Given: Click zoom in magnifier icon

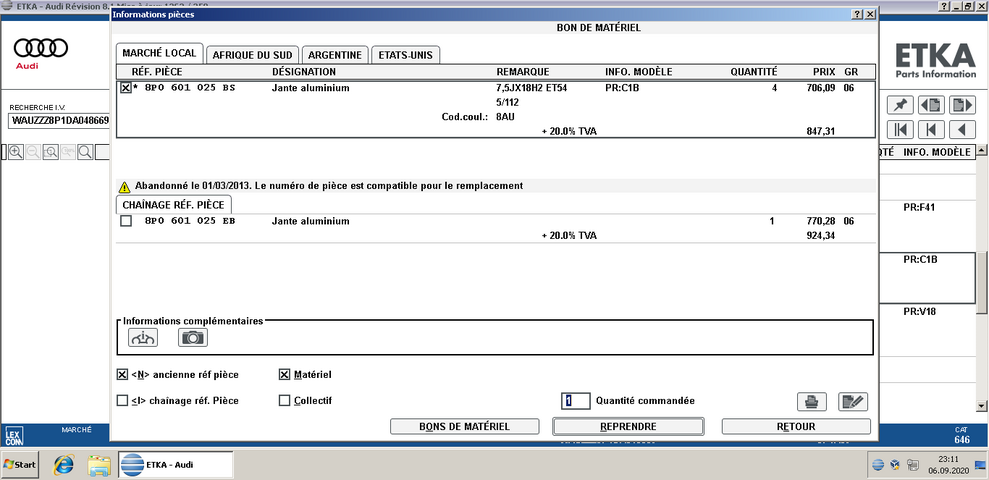Looking at the screenshot, I should 16,152.
